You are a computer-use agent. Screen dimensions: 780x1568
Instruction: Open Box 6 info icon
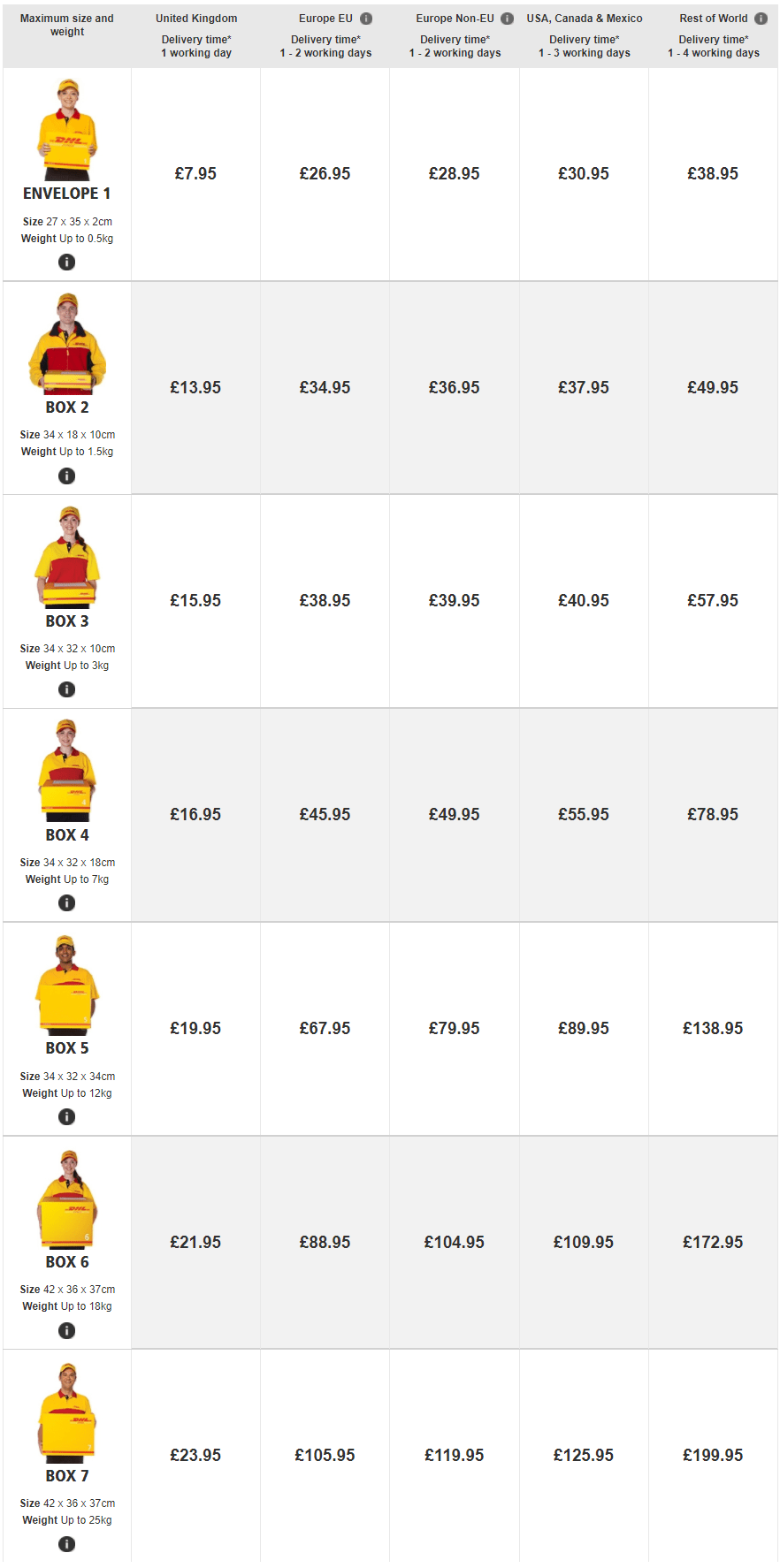66,1331
